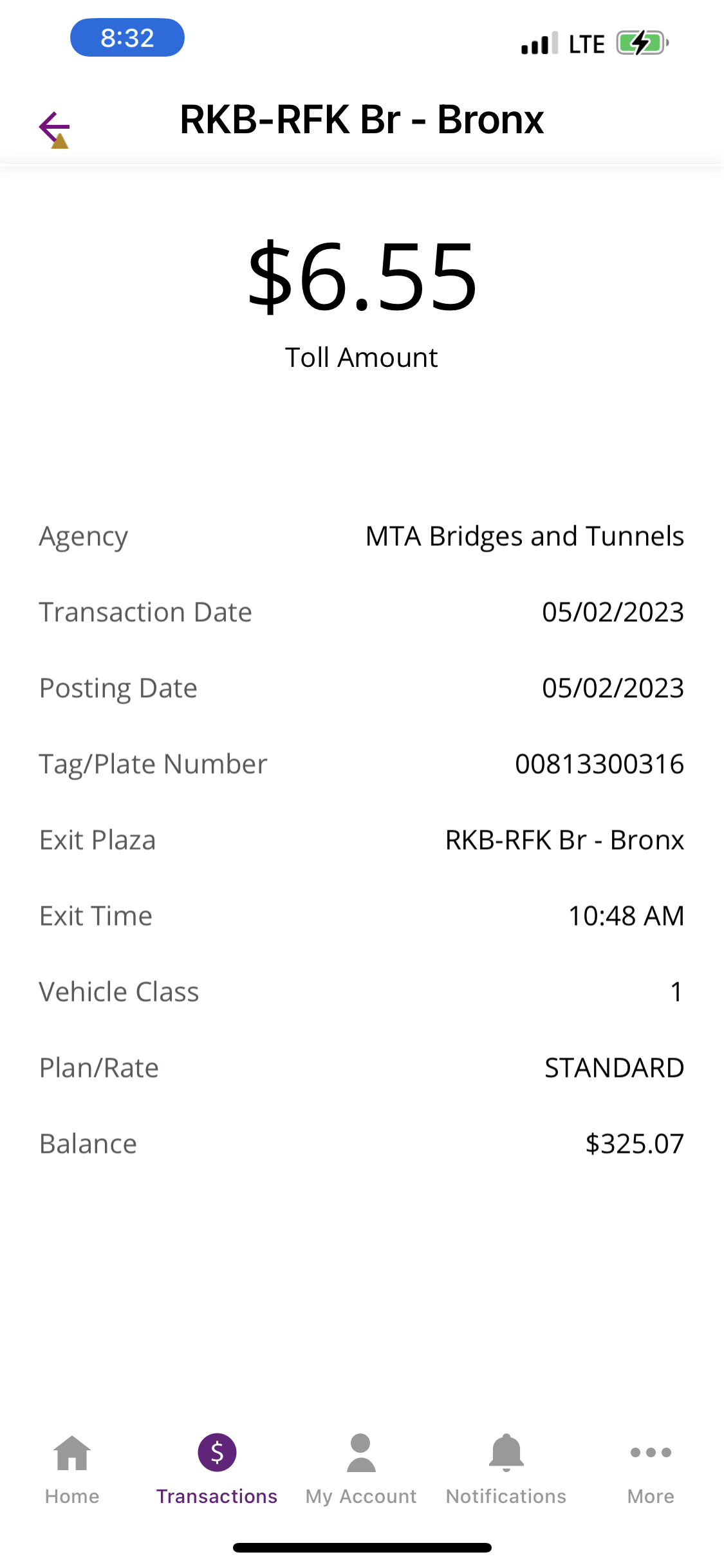
Task: Tap the cellular signal bars icon
Action: (x=539, y=44)
